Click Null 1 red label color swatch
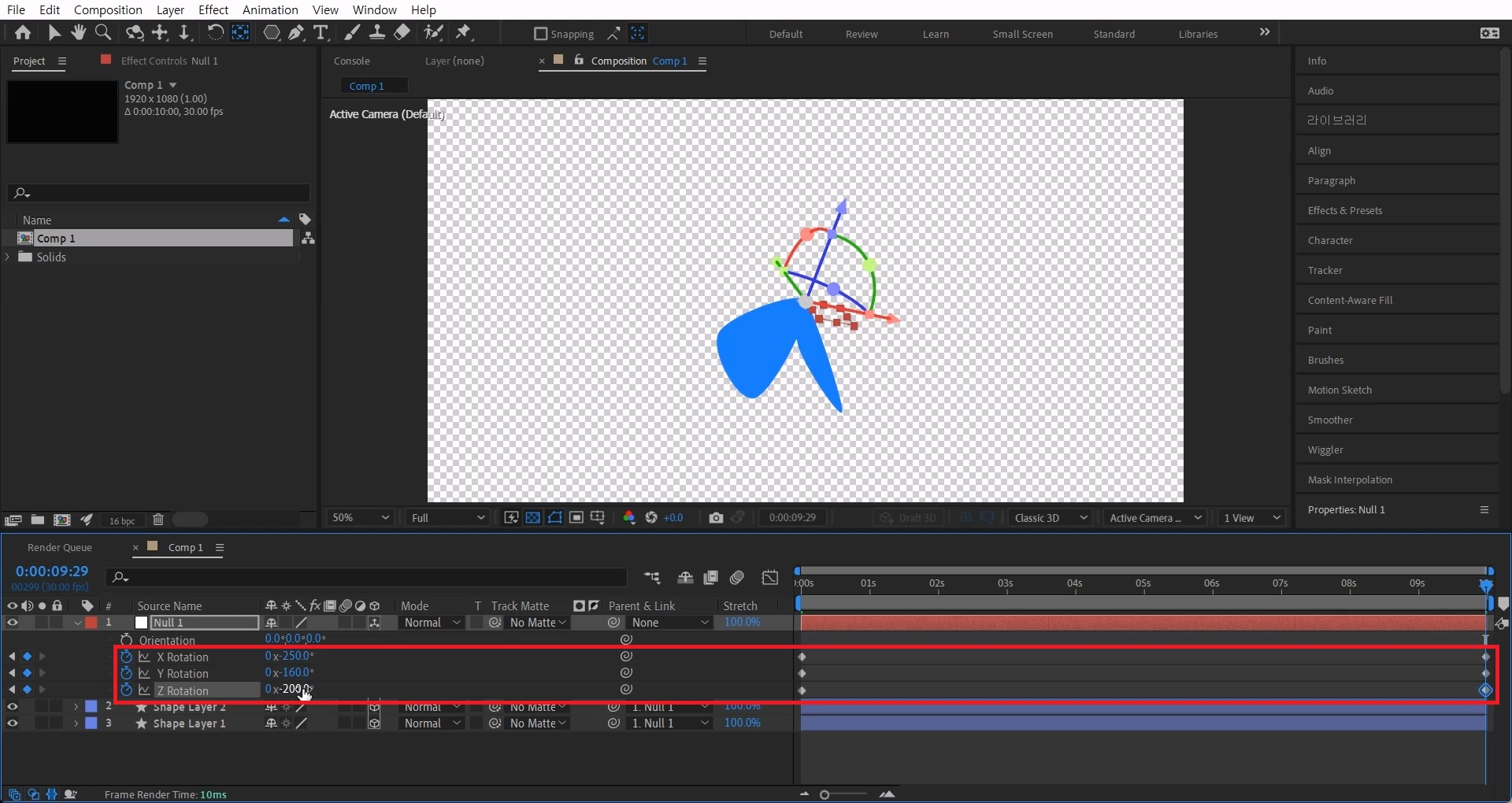This screenshot has height=803, width=1512. [x=91, y=623]
